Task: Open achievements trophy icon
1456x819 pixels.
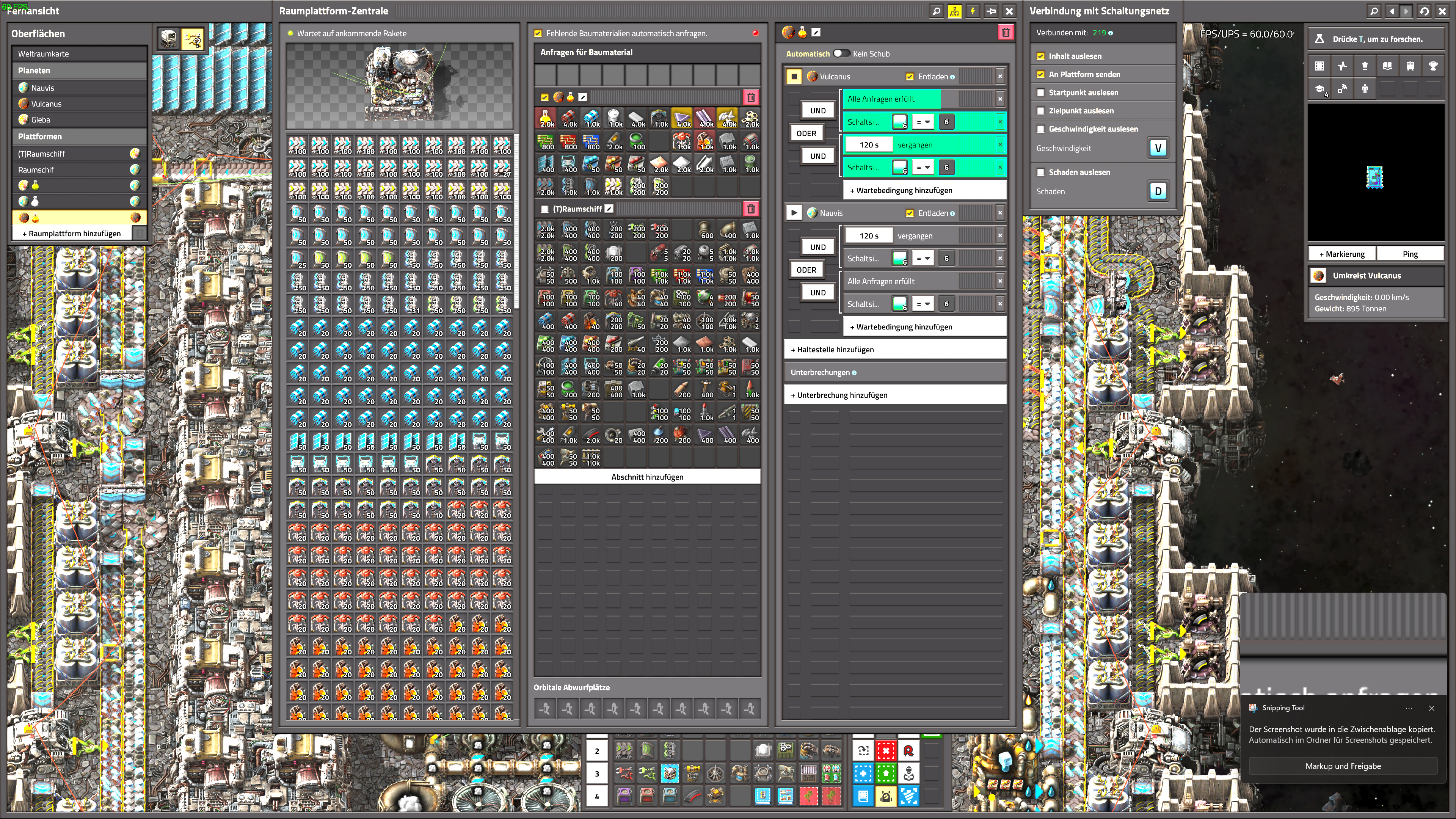Action: (x=1433, y=66)
